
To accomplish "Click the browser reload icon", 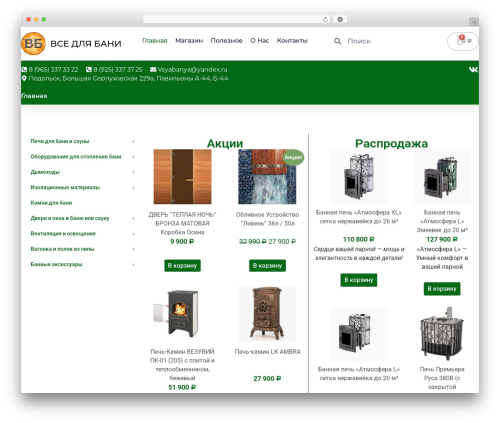I will pos(325,19).
